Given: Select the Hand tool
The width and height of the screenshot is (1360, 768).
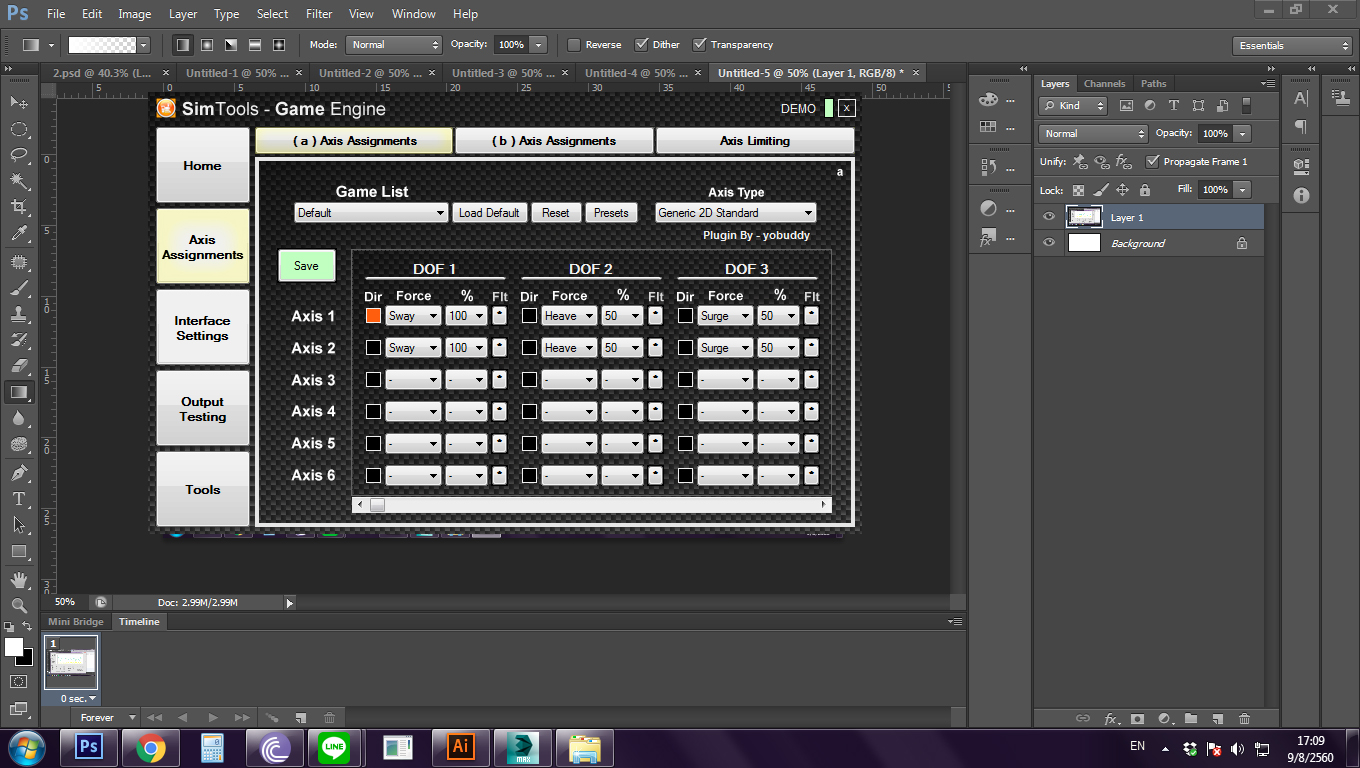Looking at the screenshot, I should pyautogui.click(x=19, y=579).
